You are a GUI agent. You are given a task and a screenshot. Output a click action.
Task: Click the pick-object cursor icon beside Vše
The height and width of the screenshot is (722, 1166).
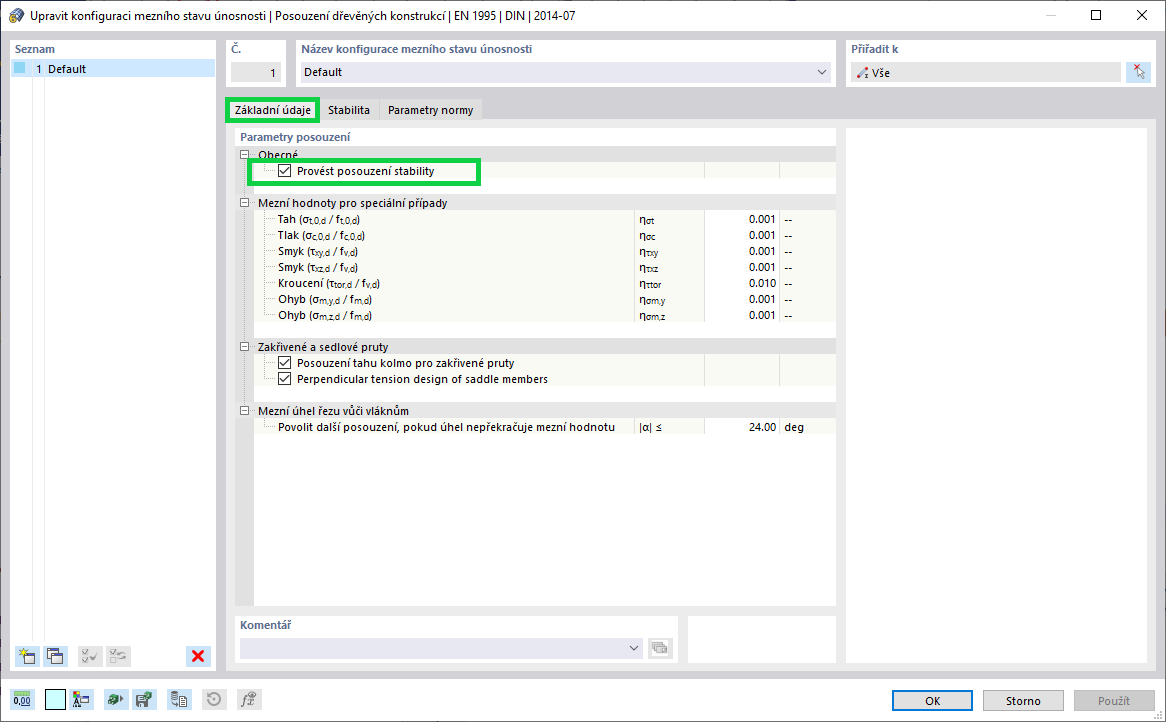click(x=1138, y=72)
